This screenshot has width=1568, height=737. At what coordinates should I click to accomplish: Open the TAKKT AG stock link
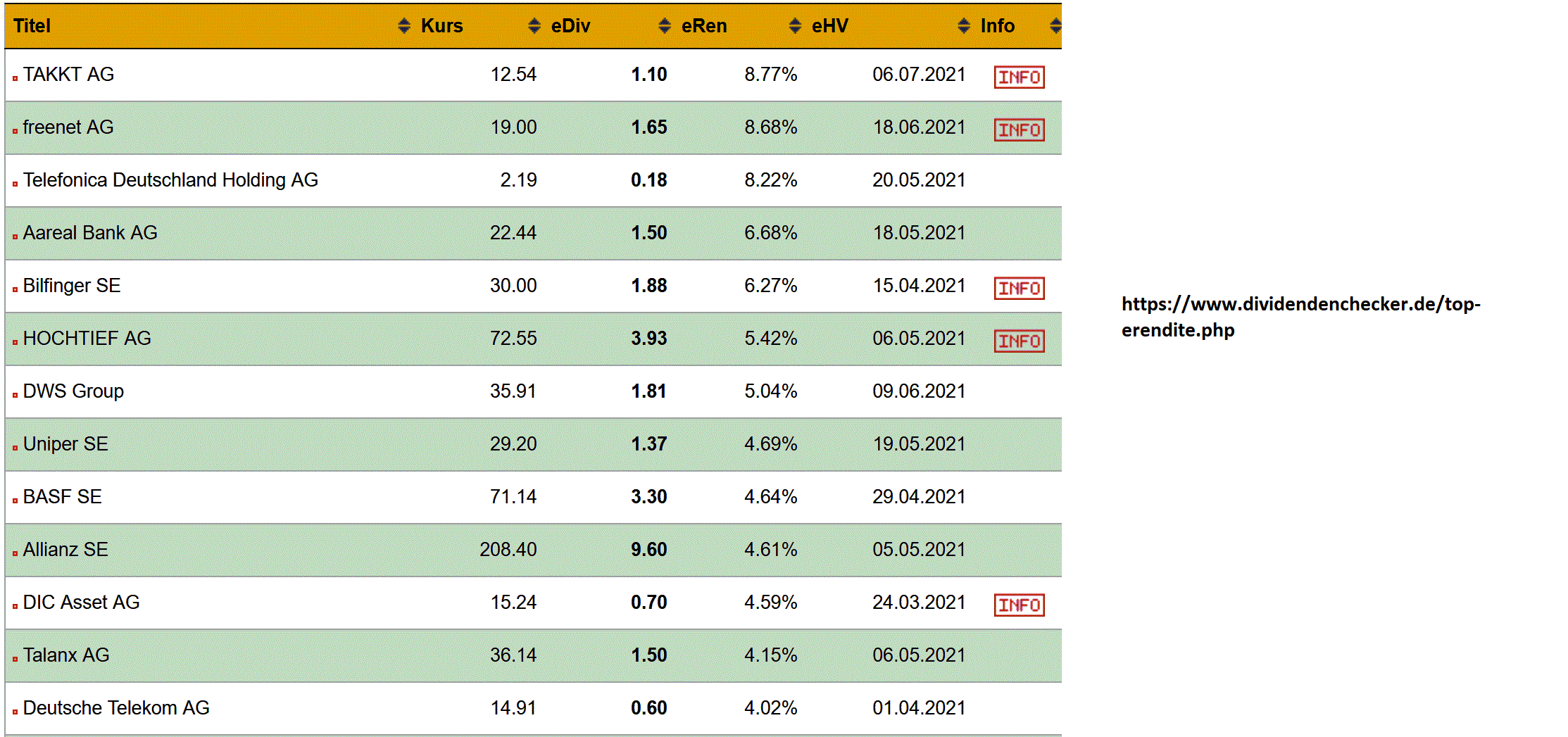(x=68, y=75)
